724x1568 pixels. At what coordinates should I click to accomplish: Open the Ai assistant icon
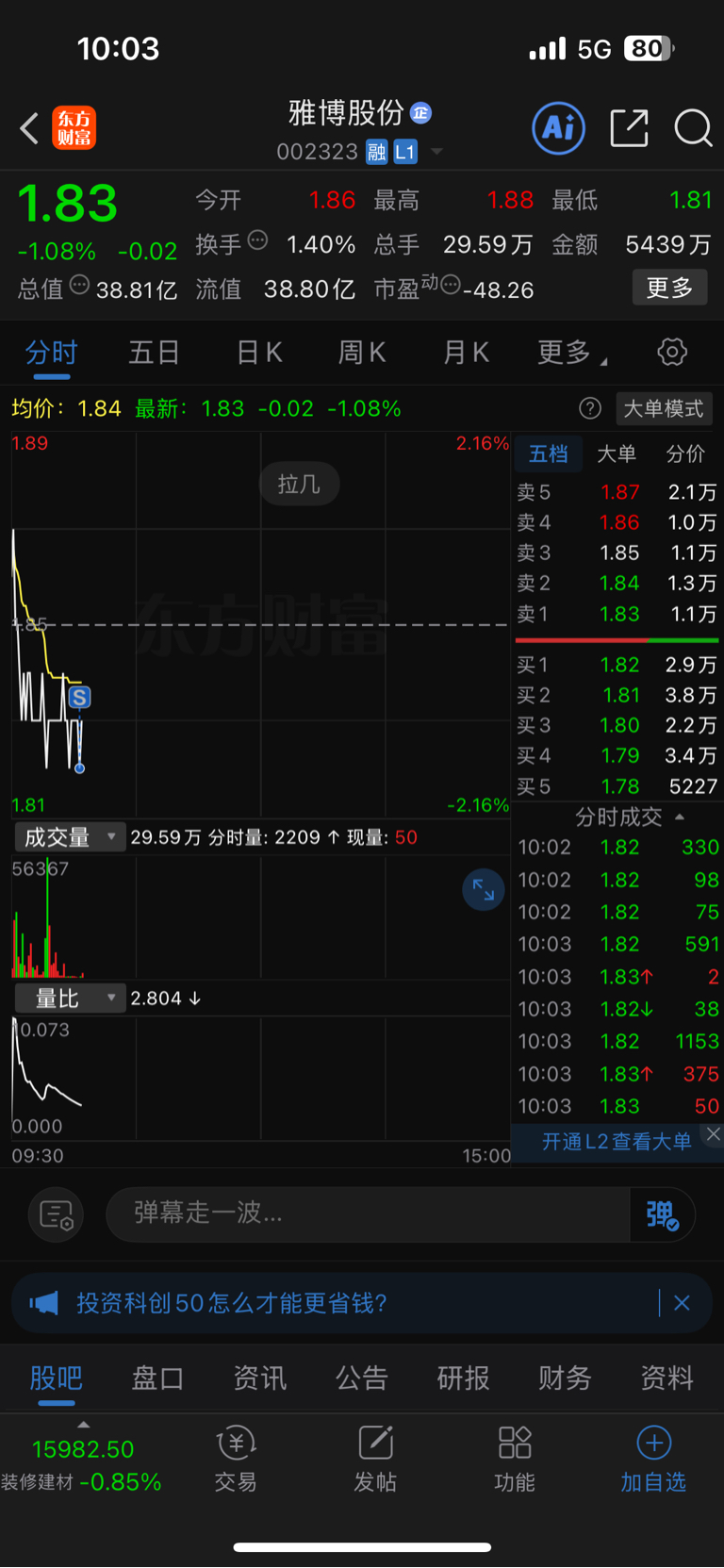click(558, 128)
